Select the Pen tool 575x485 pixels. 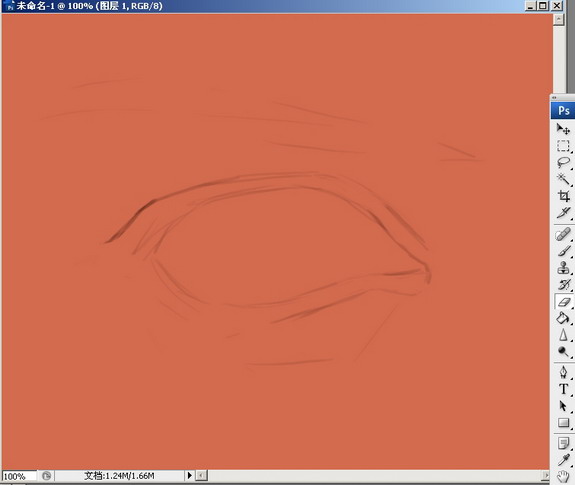(x=563, y=372)
